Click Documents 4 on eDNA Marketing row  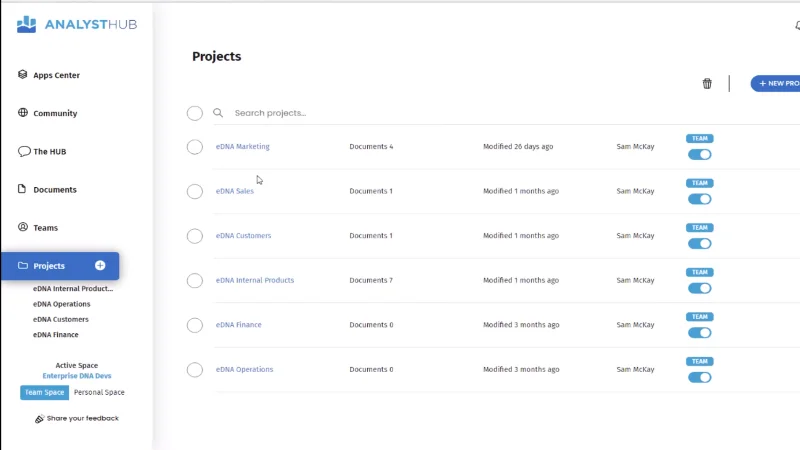coord(371,146)
